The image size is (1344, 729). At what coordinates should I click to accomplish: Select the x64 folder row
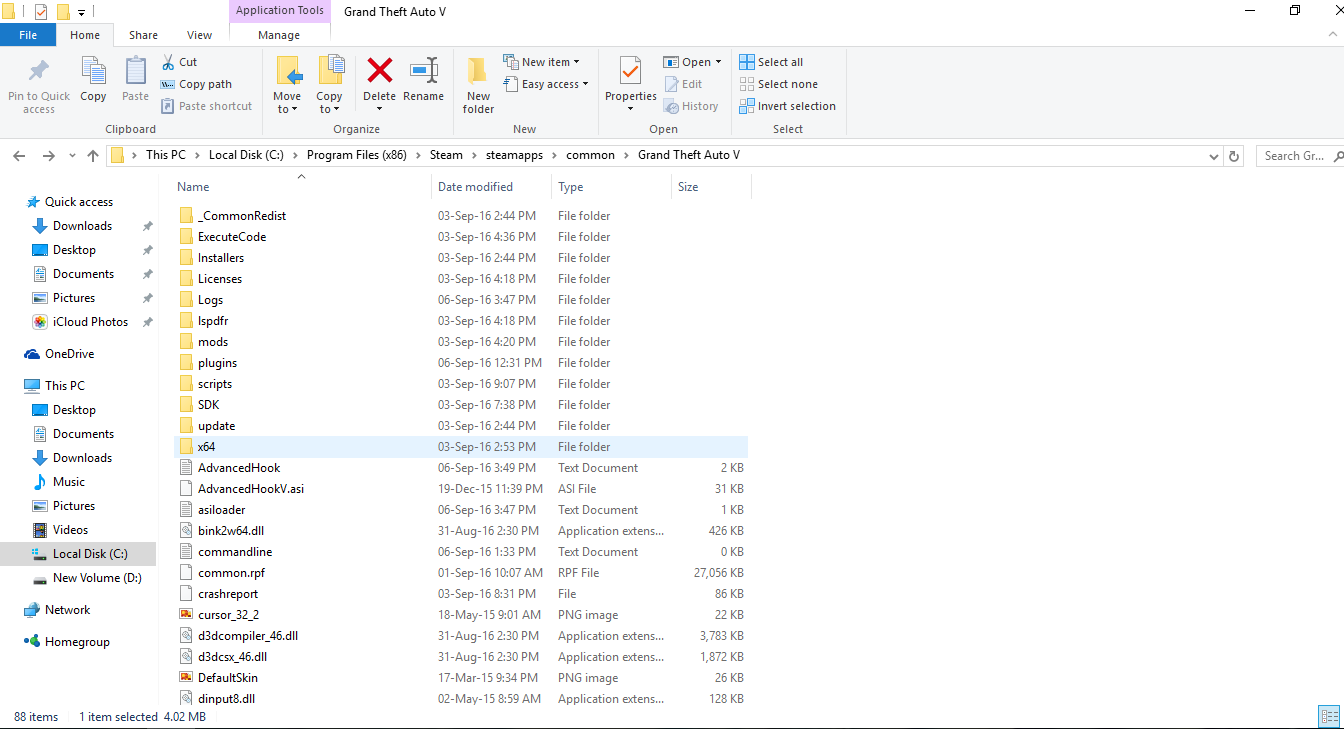(x=461, y=447)
